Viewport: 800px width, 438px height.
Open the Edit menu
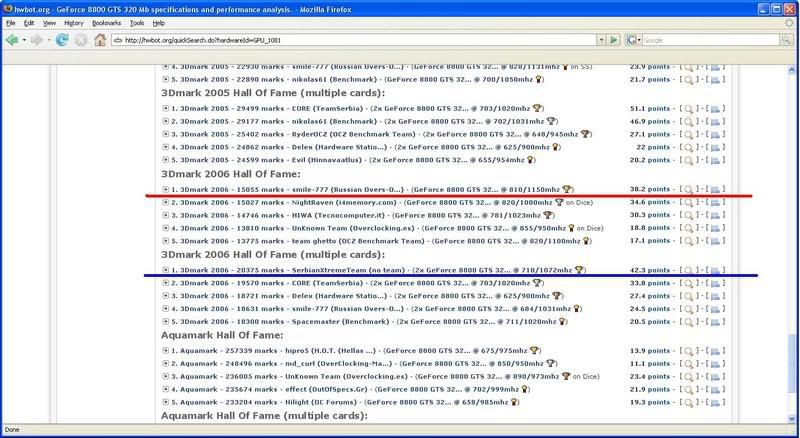tap(29, 23)
